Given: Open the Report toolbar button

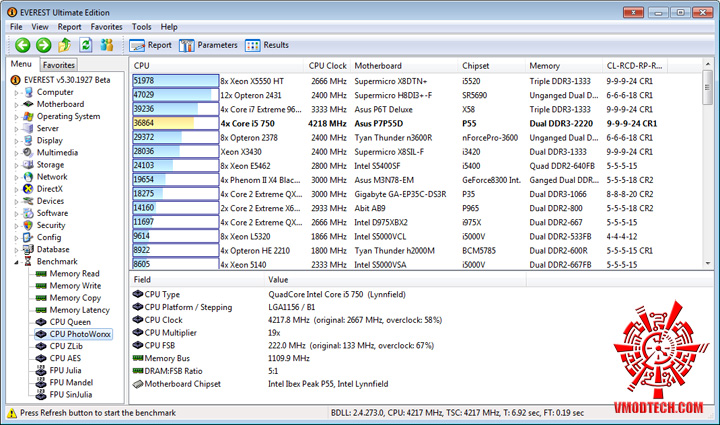Looking at the screenshot, I should pyautogui.click(x=150, y=45).
